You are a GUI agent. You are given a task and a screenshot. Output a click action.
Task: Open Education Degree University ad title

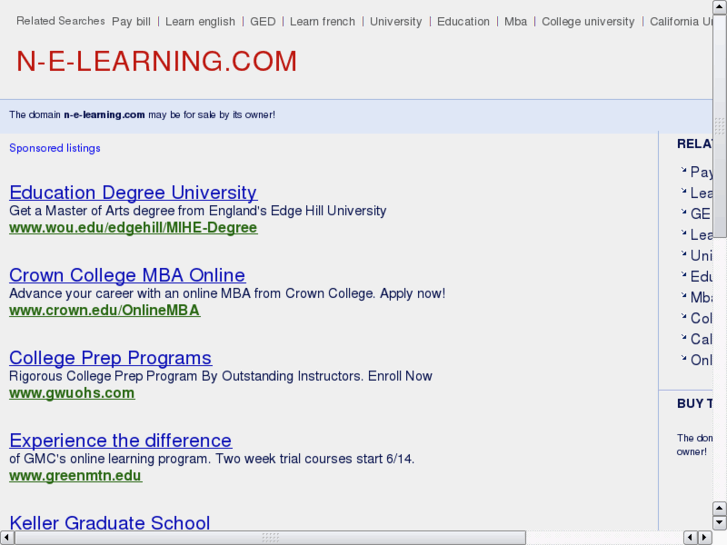tap(133, 192)
